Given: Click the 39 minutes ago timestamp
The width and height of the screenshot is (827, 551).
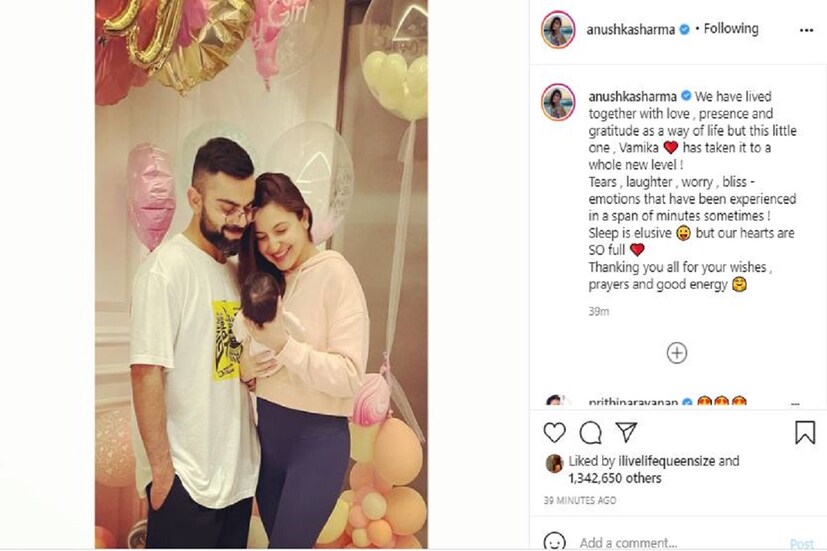Looking at the screenshot, I should click(580, 500).
